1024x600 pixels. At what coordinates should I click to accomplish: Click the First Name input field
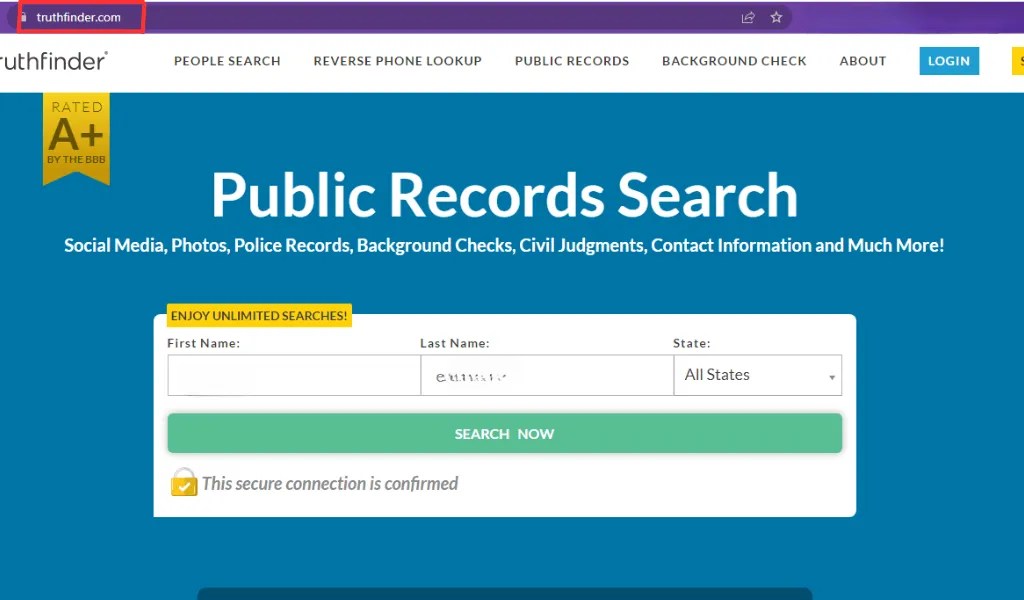(x=294, y=375)
